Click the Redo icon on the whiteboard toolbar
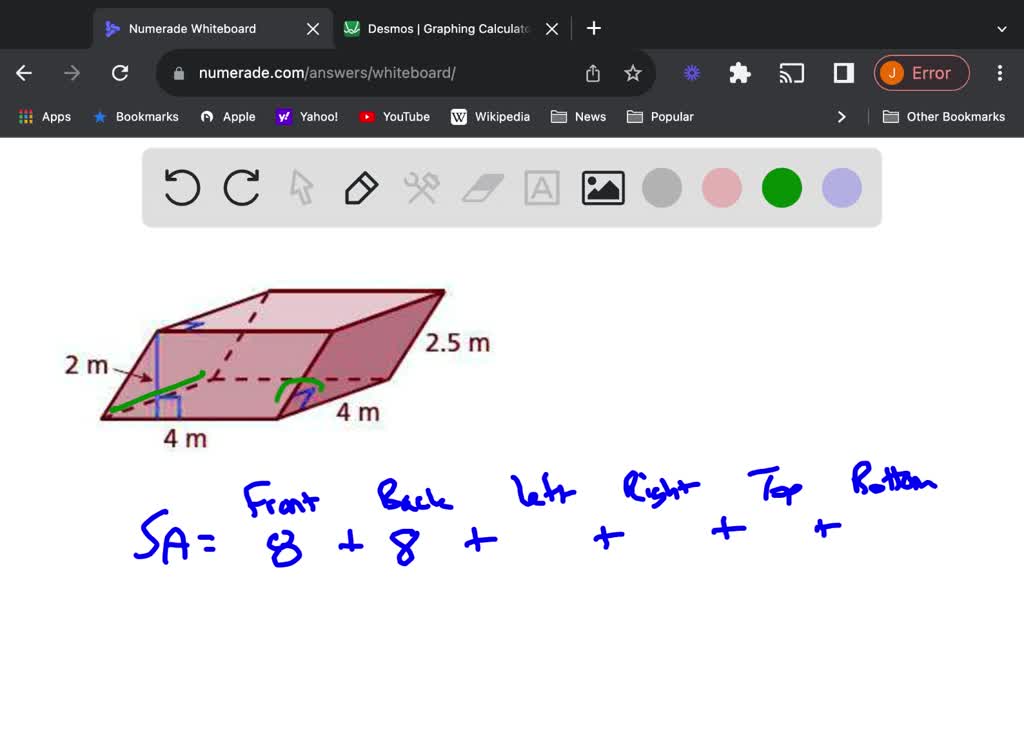Viewport: 1024px width, 742px height. [241, 187]
